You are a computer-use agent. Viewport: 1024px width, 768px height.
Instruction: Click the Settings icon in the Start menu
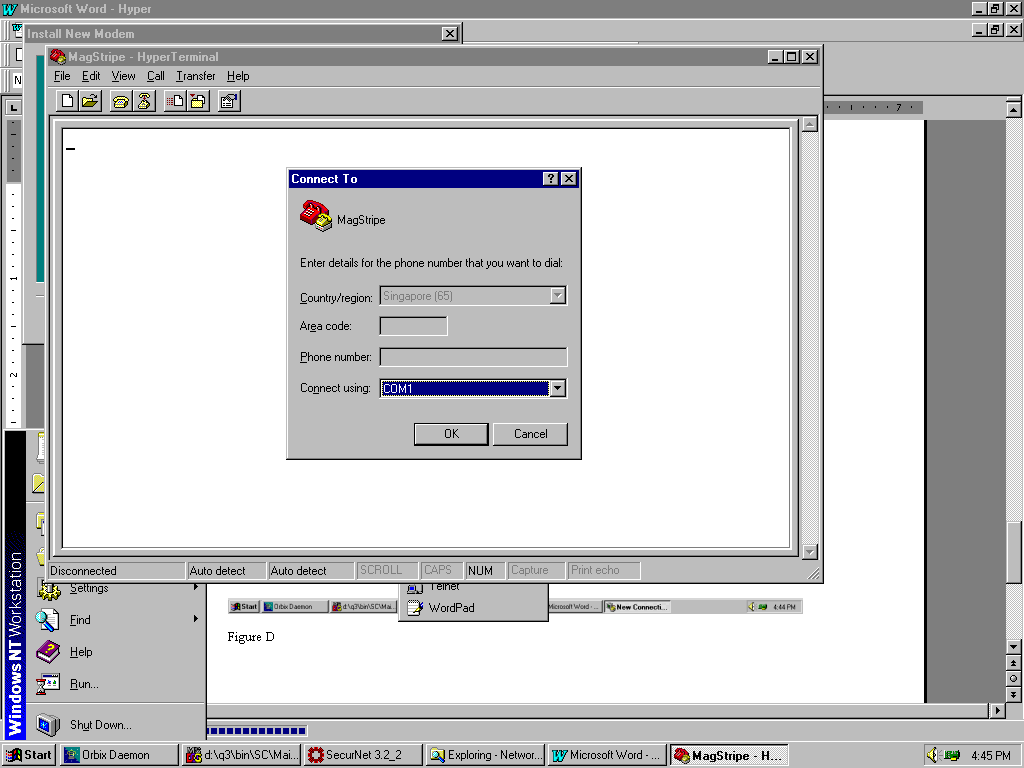[49, 590]
